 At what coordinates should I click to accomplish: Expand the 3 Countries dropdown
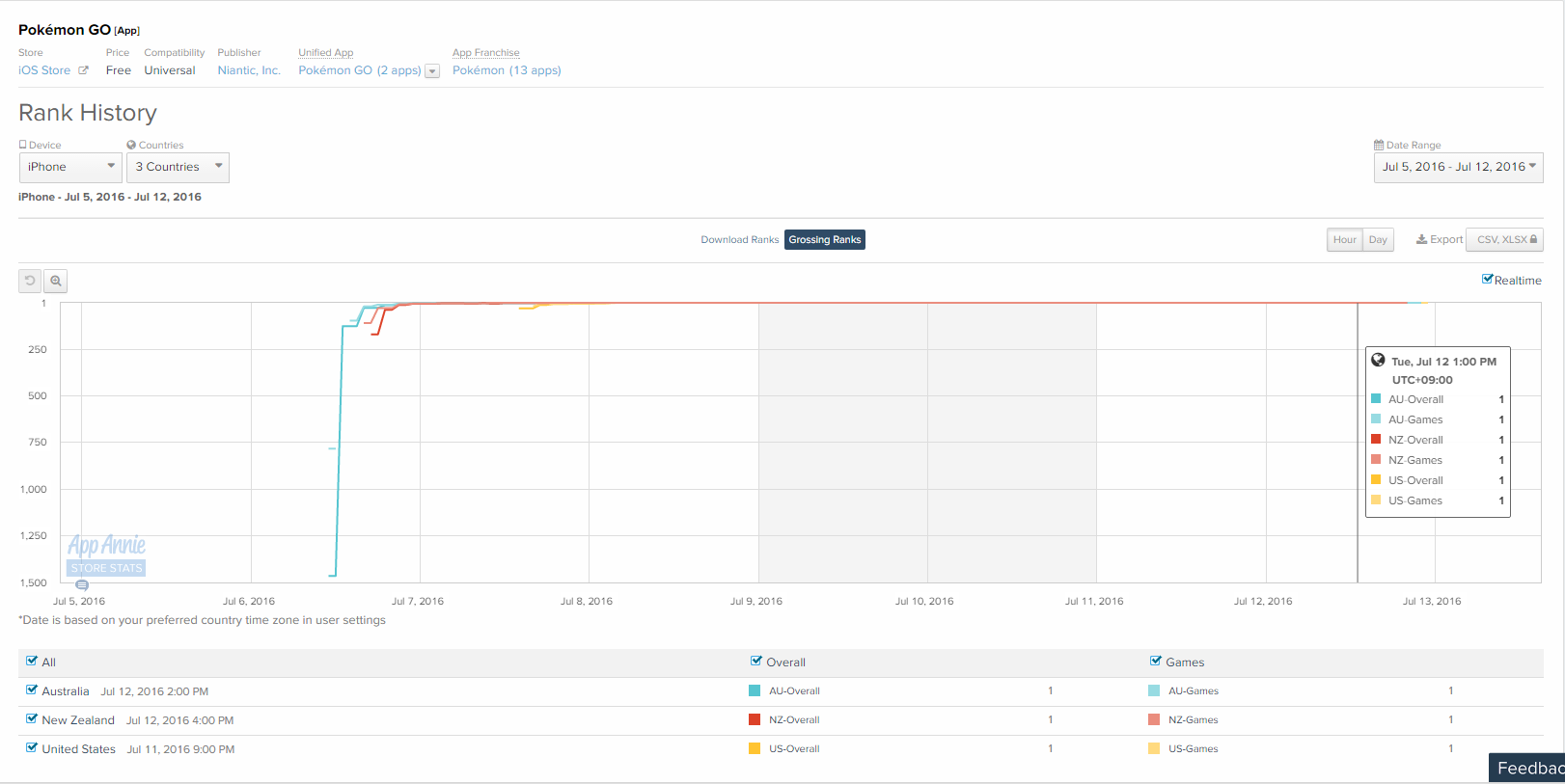click(178, 167)
